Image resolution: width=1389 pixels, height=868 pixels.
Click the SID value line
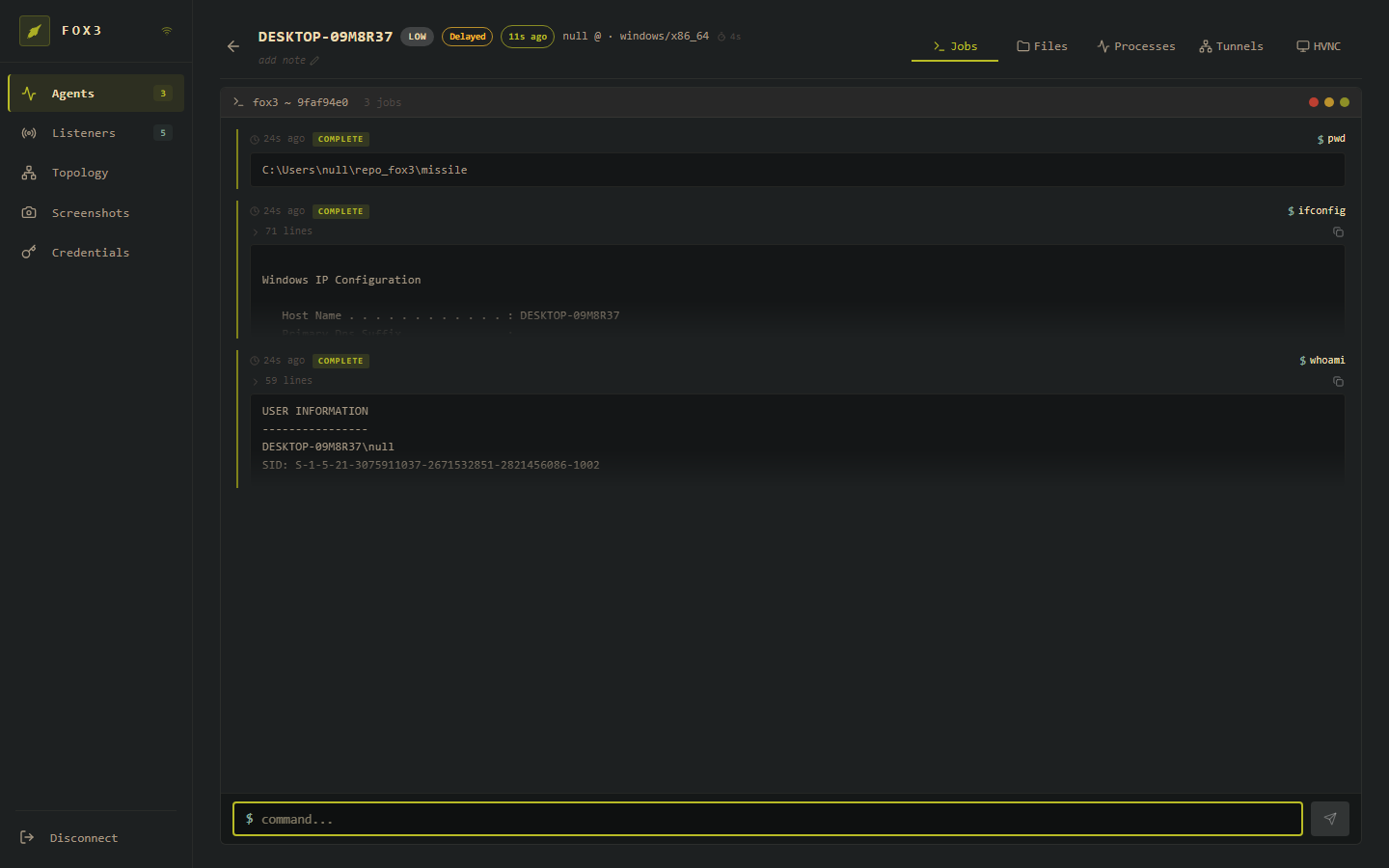pyautogui.click(x=431, y=465)
